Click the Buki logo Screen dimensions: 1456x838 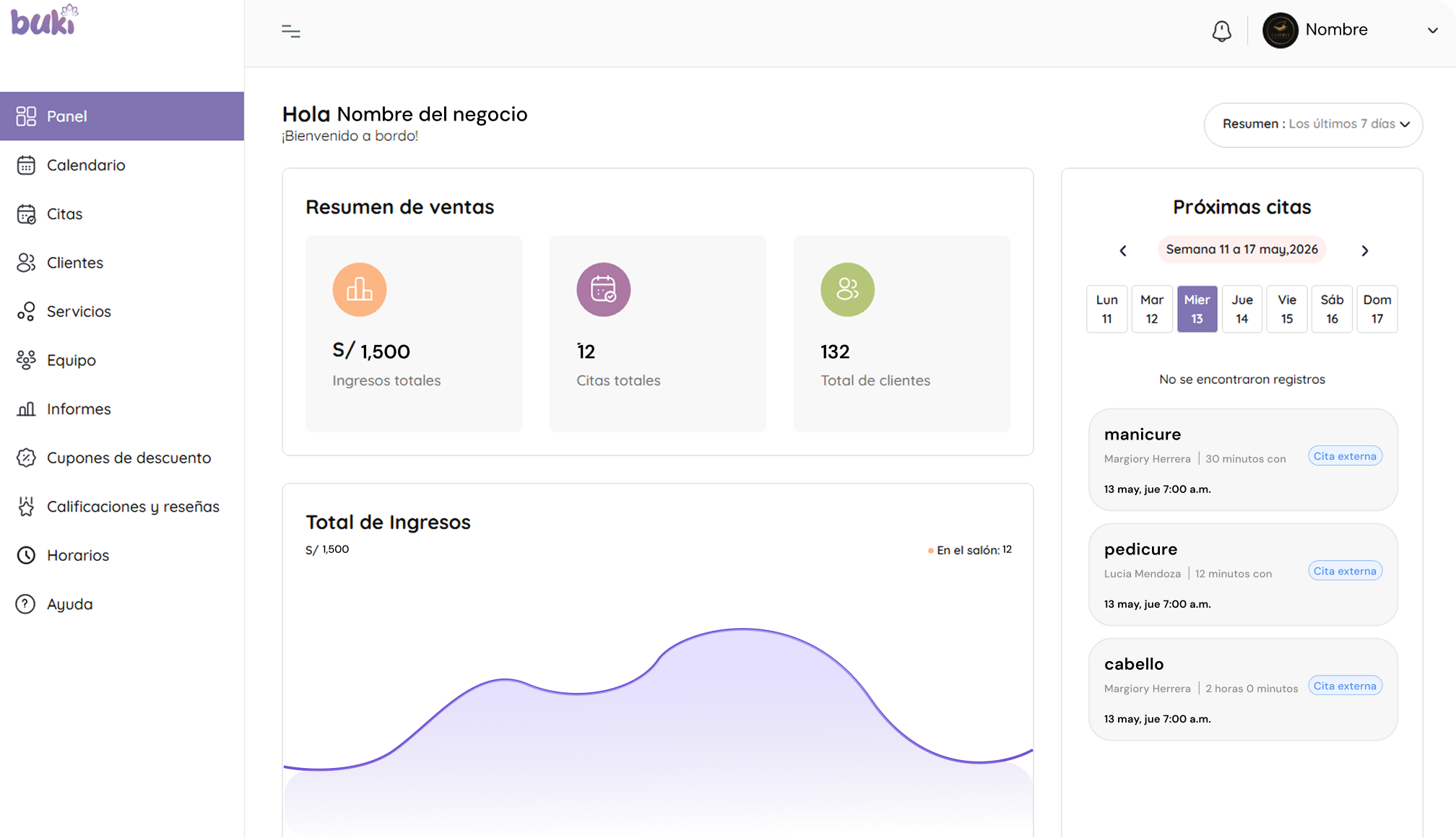tap(45, 19)
